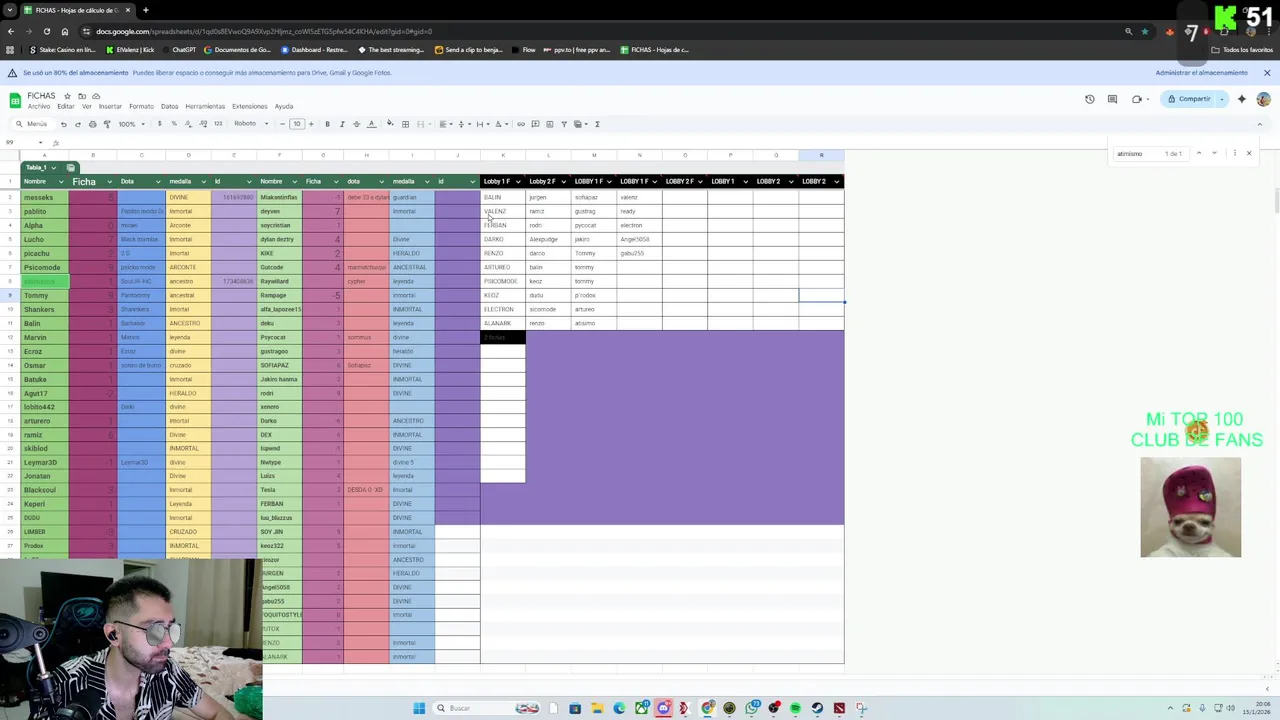Open version history clock icon
The image size is (1280, 720).
[1089, 99]
